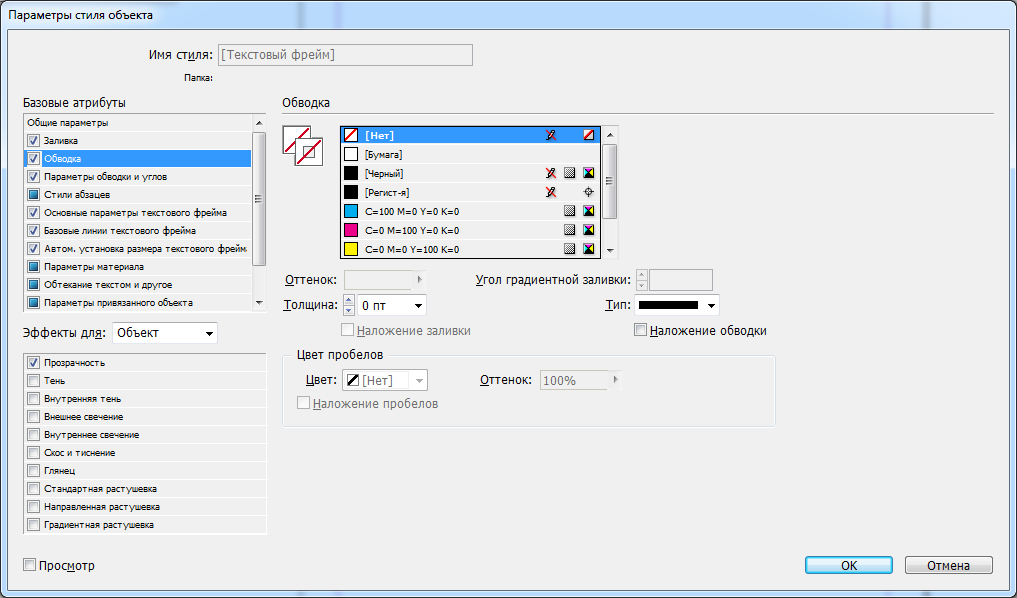Enable Внешнее свечение effect checkbox
The image size is (1017, 598).
[34, 416]
